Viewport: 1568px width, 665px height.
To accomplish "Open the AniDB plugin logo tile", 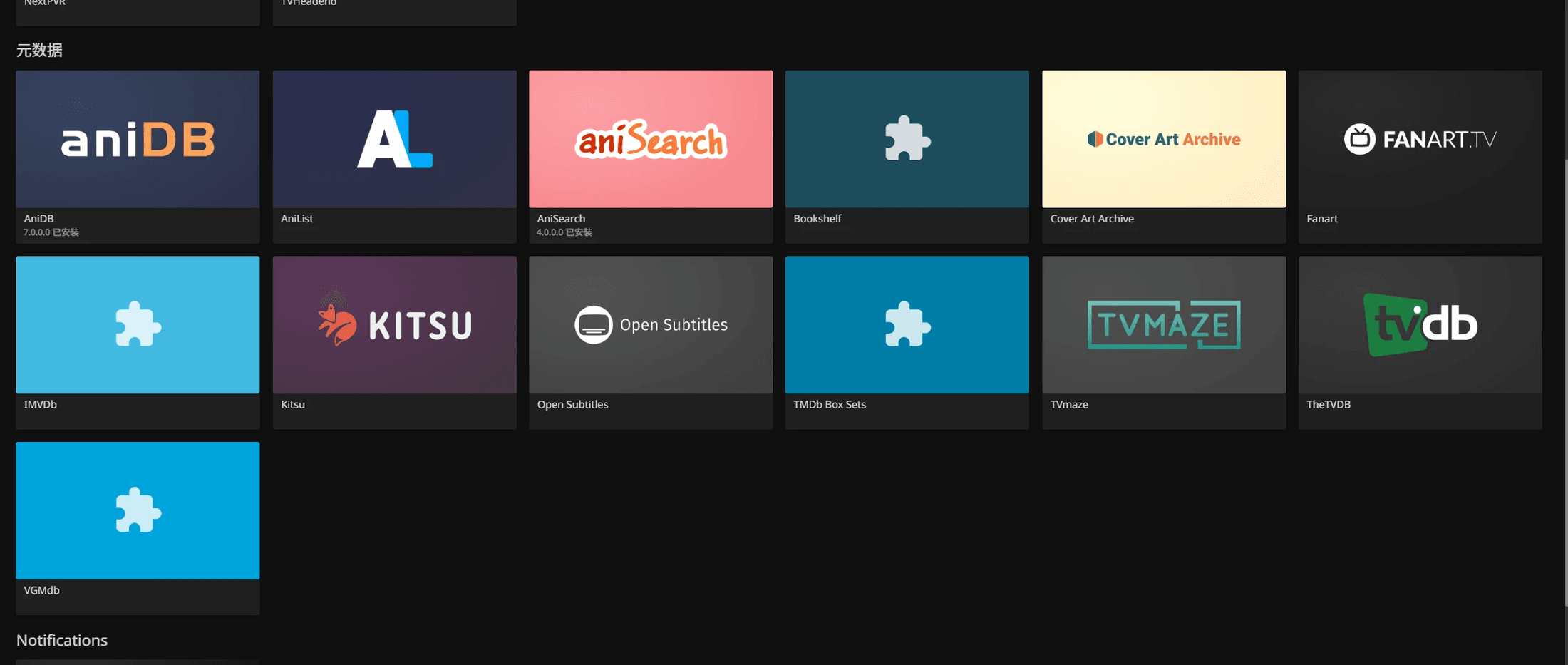I will click(138, 139).
